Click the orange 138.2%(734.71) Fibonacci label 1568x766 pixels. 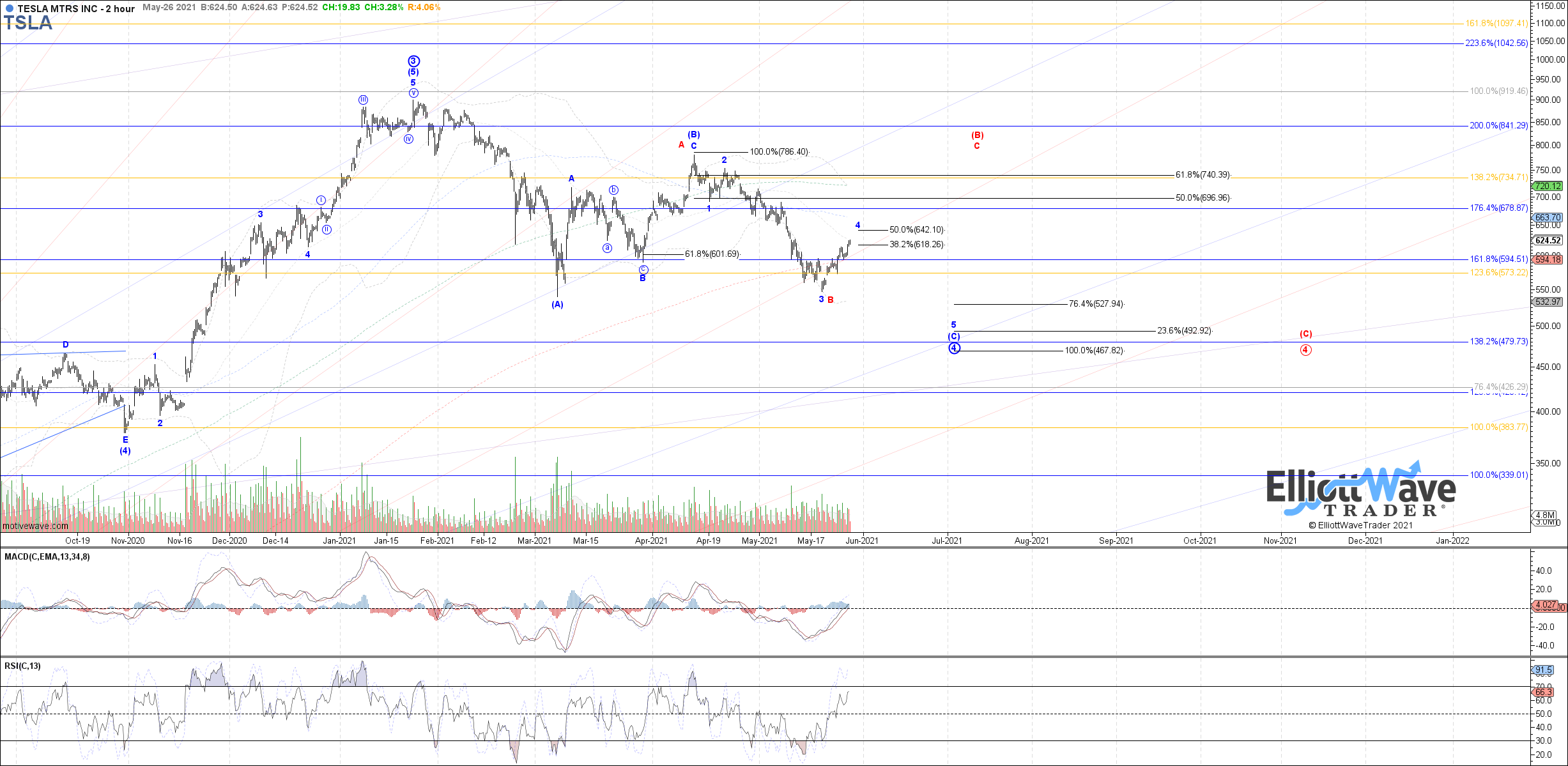(1499, 178)
